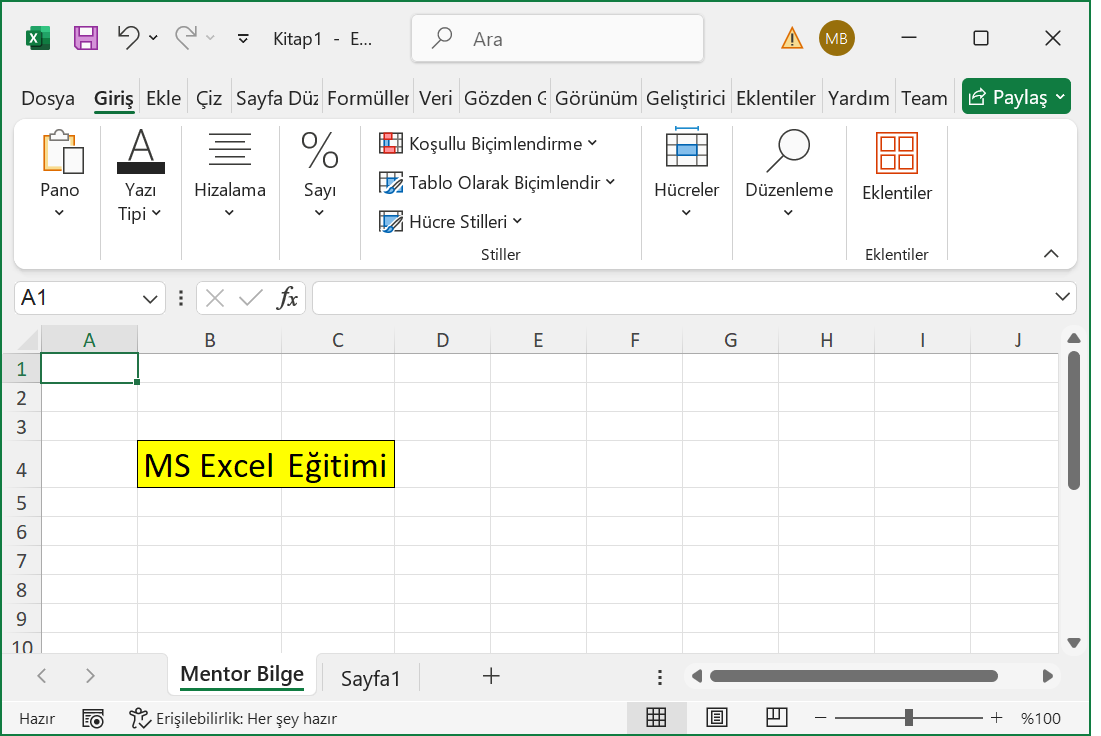Image resolution: width=1101 pixels, height=736 pixels.
Task: Click the Select All corner triangle
Action: [28, 340]
